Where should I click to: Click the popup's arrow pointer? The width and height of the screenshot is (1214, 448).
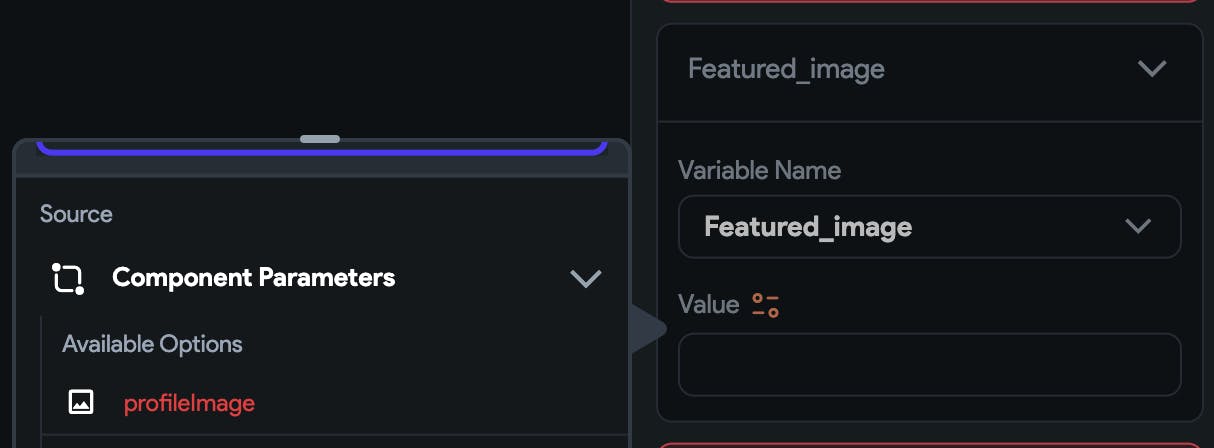click(x=648, y=327)
